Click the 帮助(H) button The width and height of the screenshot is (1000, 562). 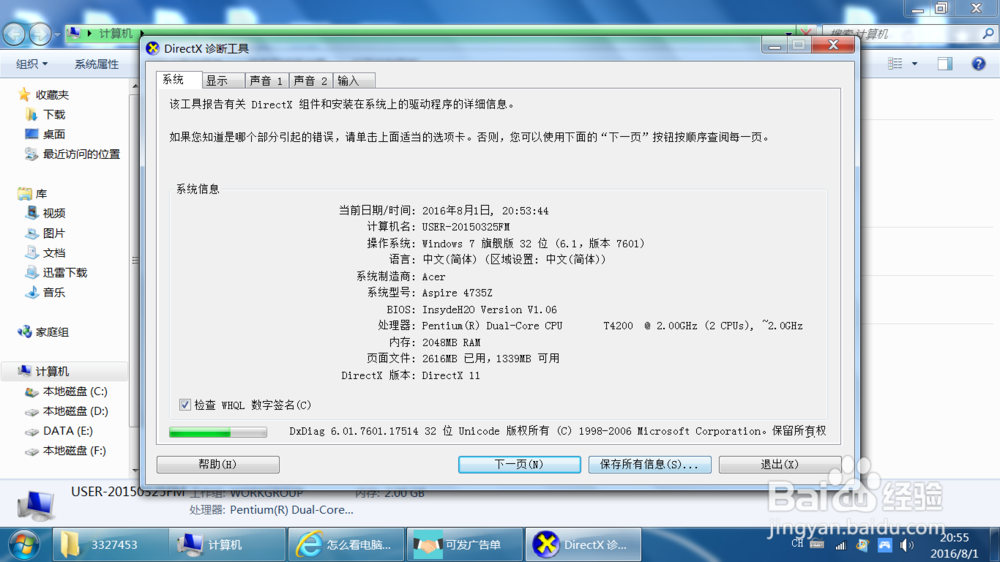217,464
